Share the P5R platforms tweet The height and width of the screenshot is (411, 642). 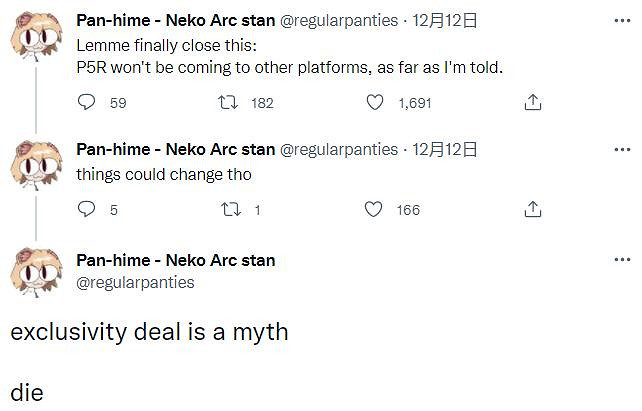533,102
